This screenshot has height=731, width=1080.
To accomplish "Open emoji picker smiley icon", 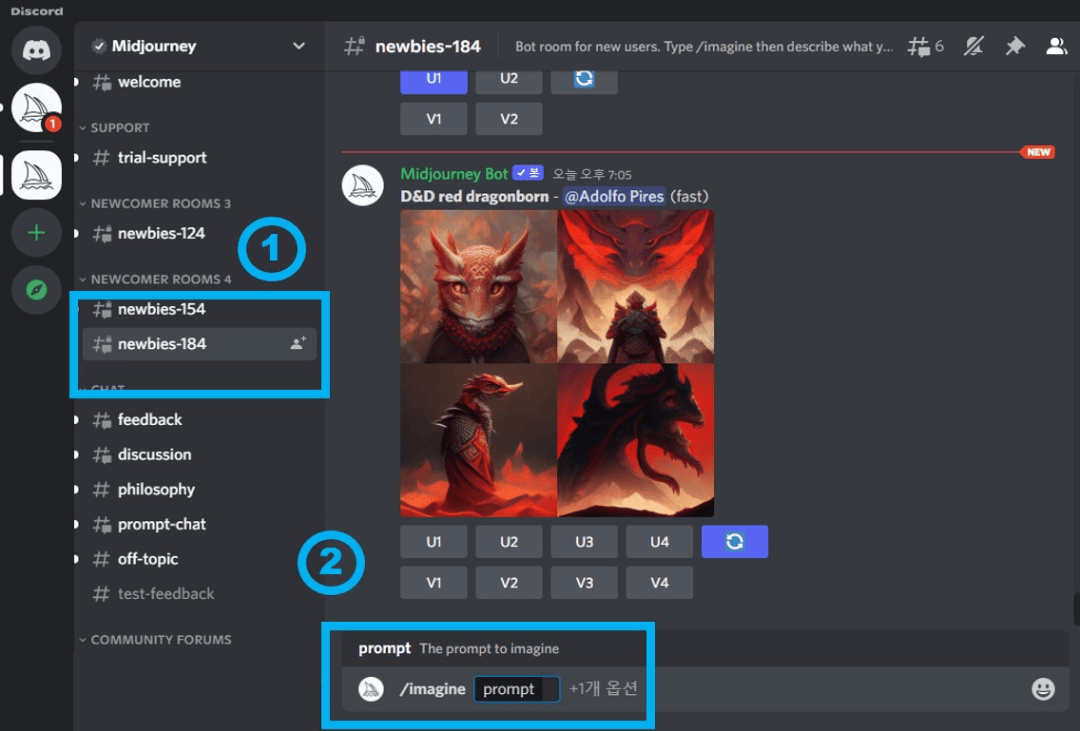I will point(1043,688).
